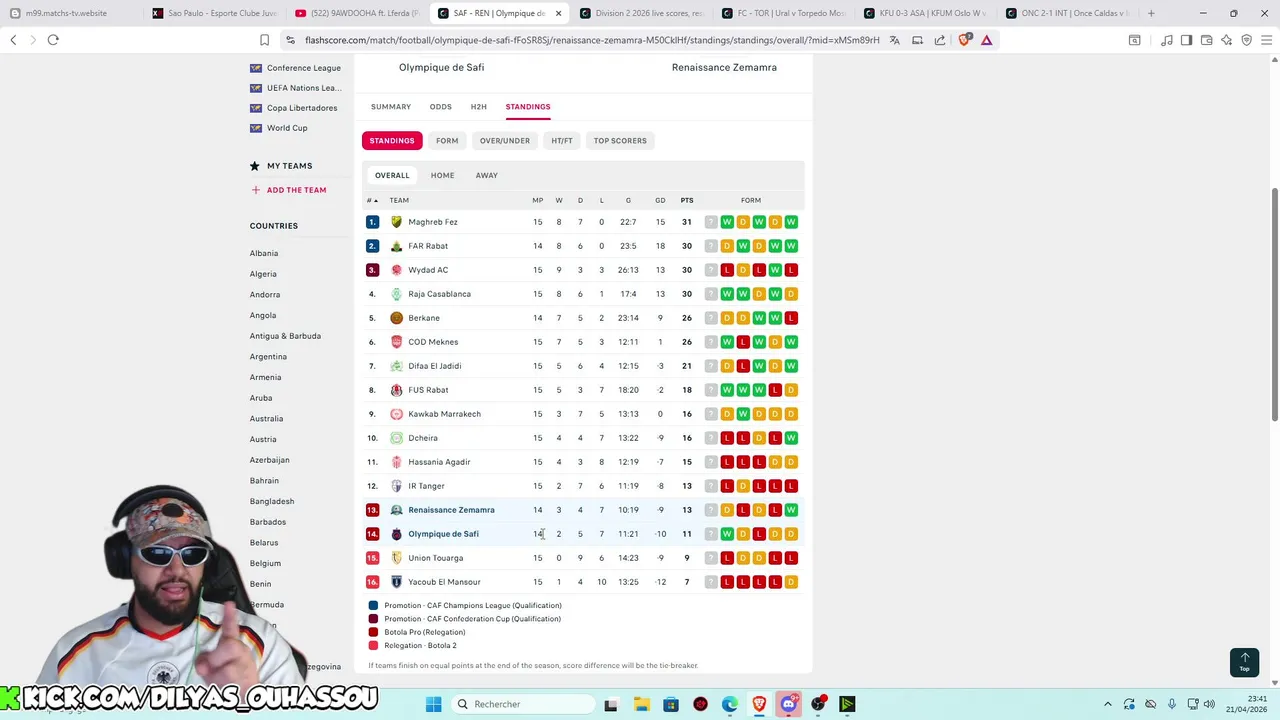Click the translate page icon in the address bar
Viewport: 1280px width, 720px height.
click(x=894, y=40)
